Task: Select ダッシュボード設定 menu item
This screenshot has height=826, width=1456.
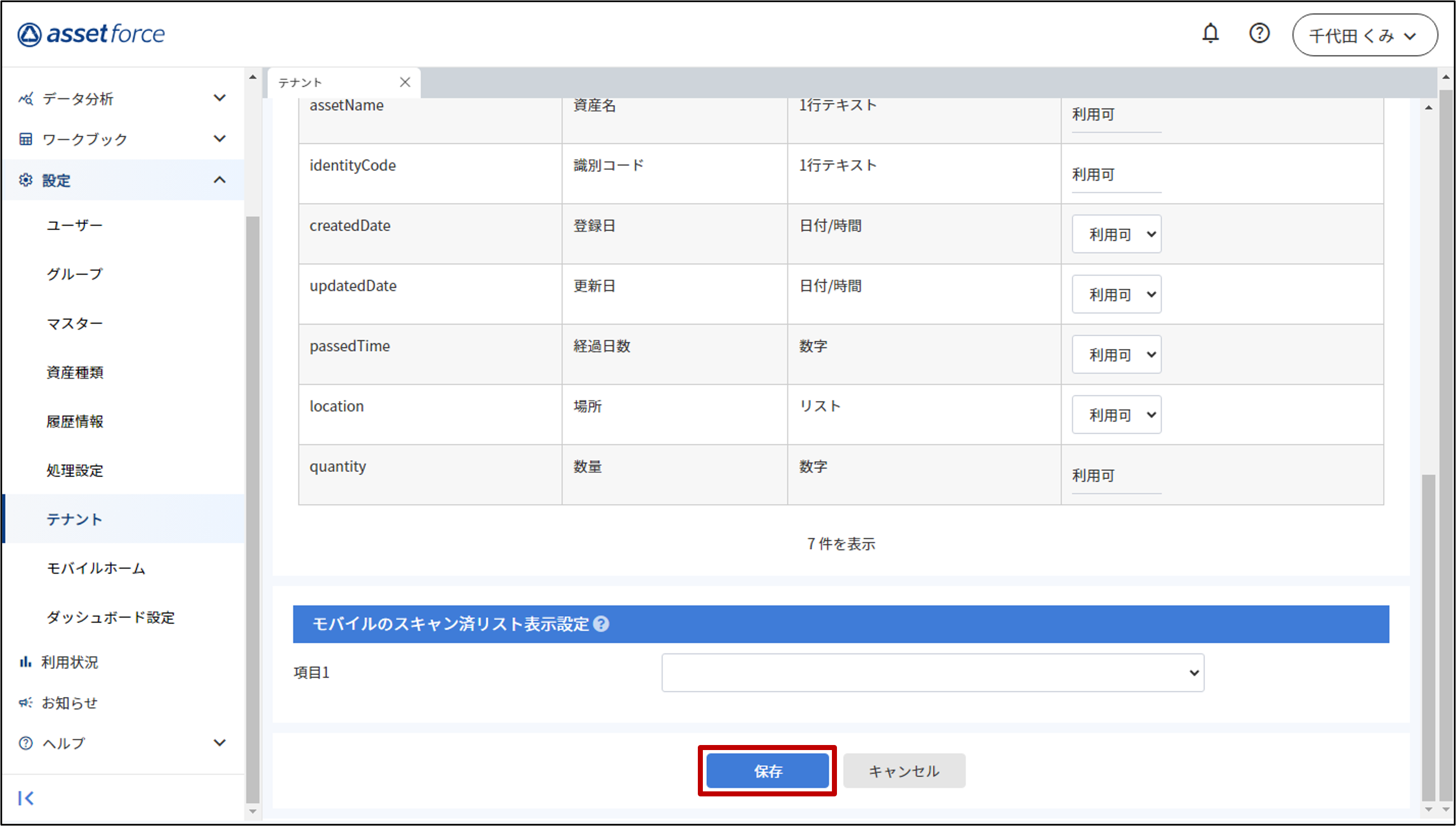Action: pos(111,617)
